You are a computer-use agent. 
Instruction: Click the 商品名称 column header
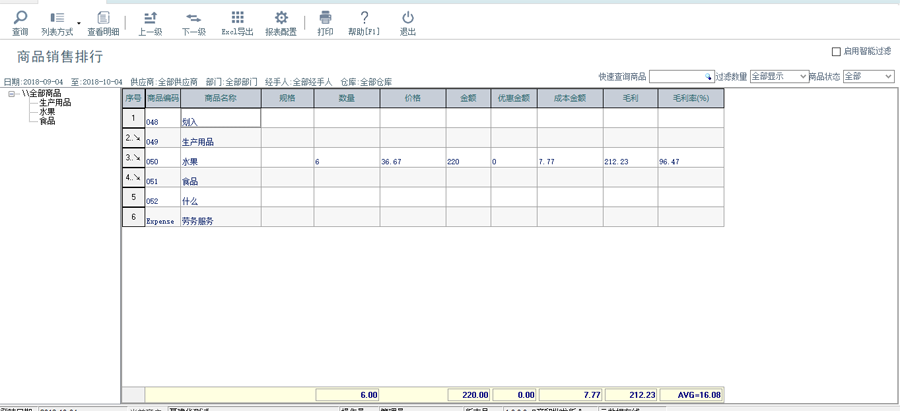(219, 98)
